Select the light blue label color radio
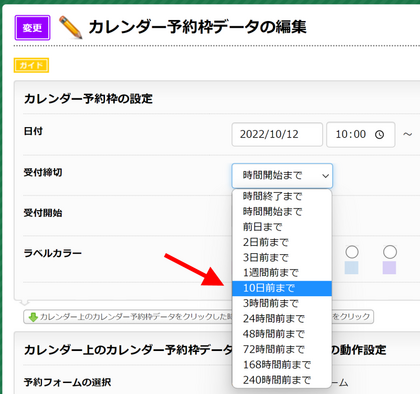420x394 pixels. tap(352, 252)
